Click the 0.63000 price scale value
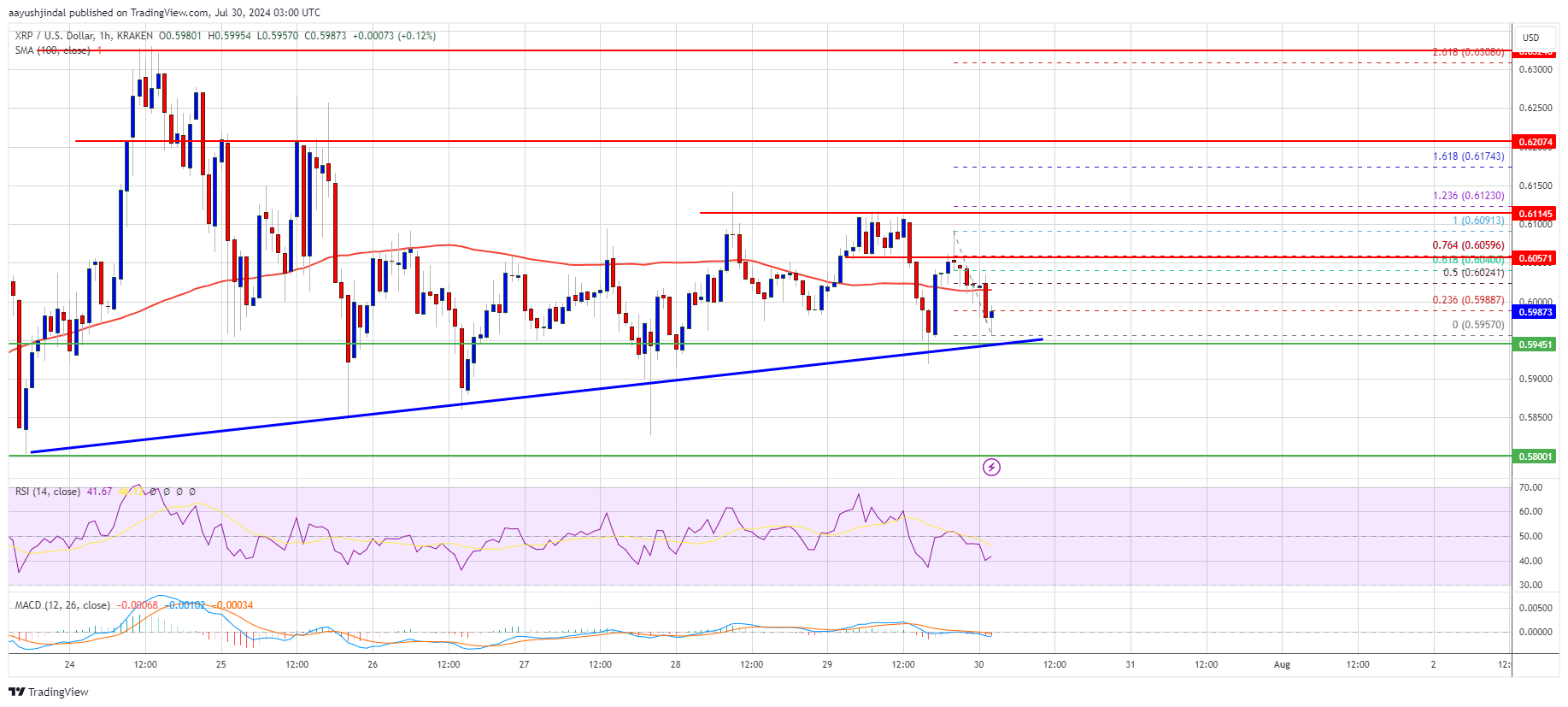The height and width of the screenshot is (707, 1568). point(1534,69)
